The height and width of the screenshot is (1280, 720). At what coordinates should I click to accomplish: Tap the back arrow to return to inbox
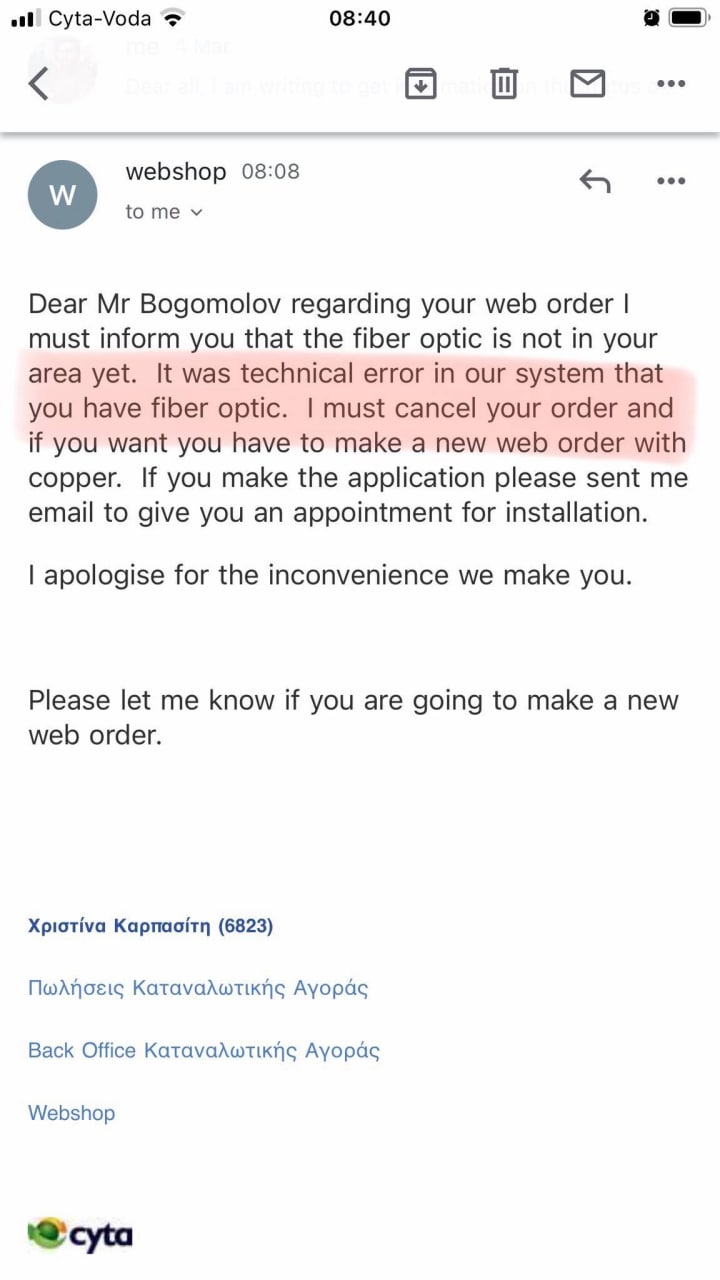click(x=39, y=84)
